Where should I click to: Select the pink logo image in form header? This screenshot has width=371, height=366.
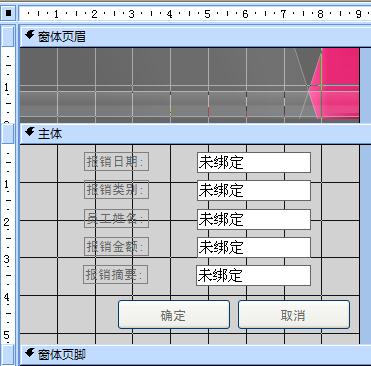333,85
